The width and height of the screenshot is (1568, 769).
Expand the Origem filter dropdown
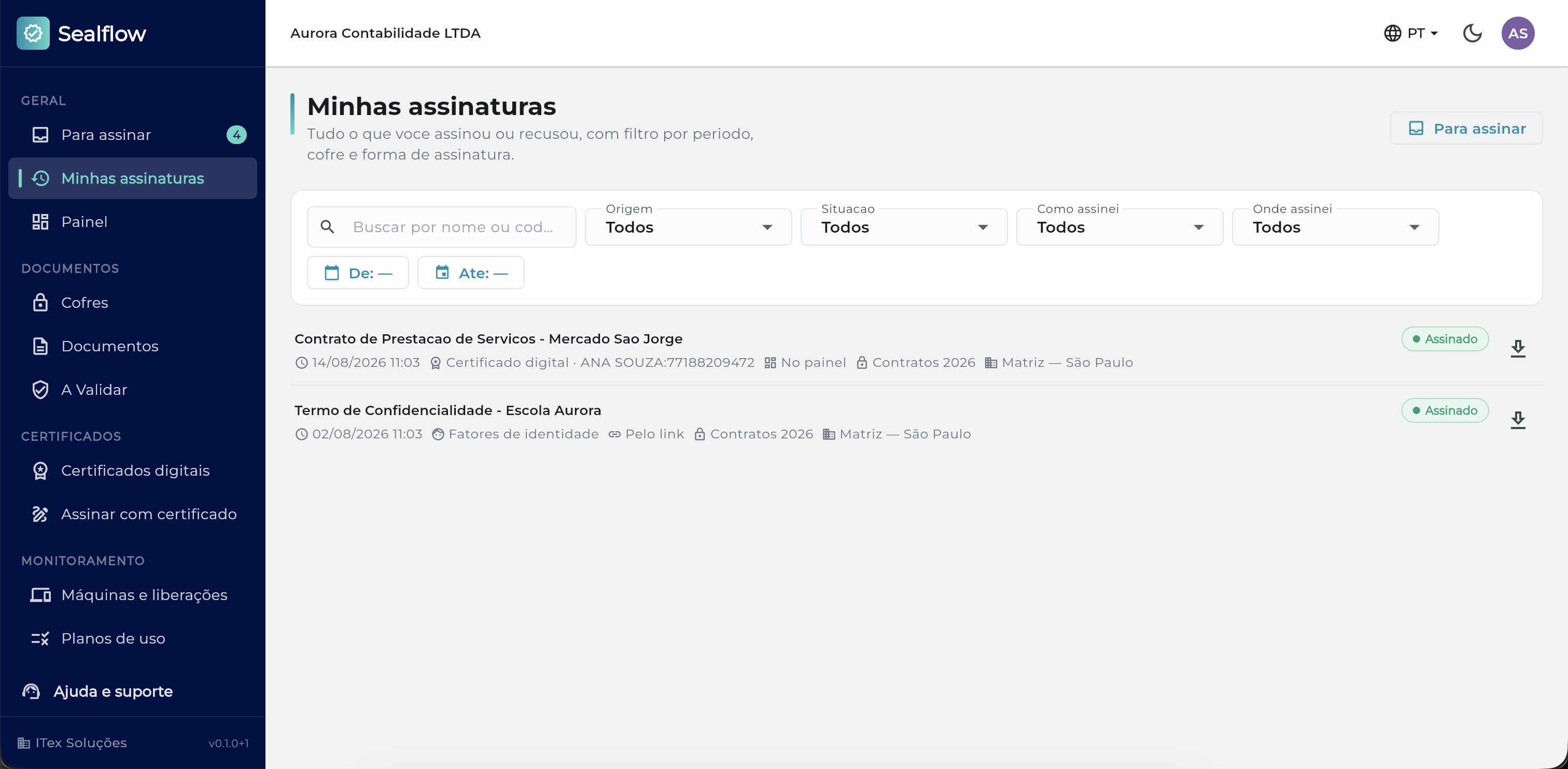(688, 227)
